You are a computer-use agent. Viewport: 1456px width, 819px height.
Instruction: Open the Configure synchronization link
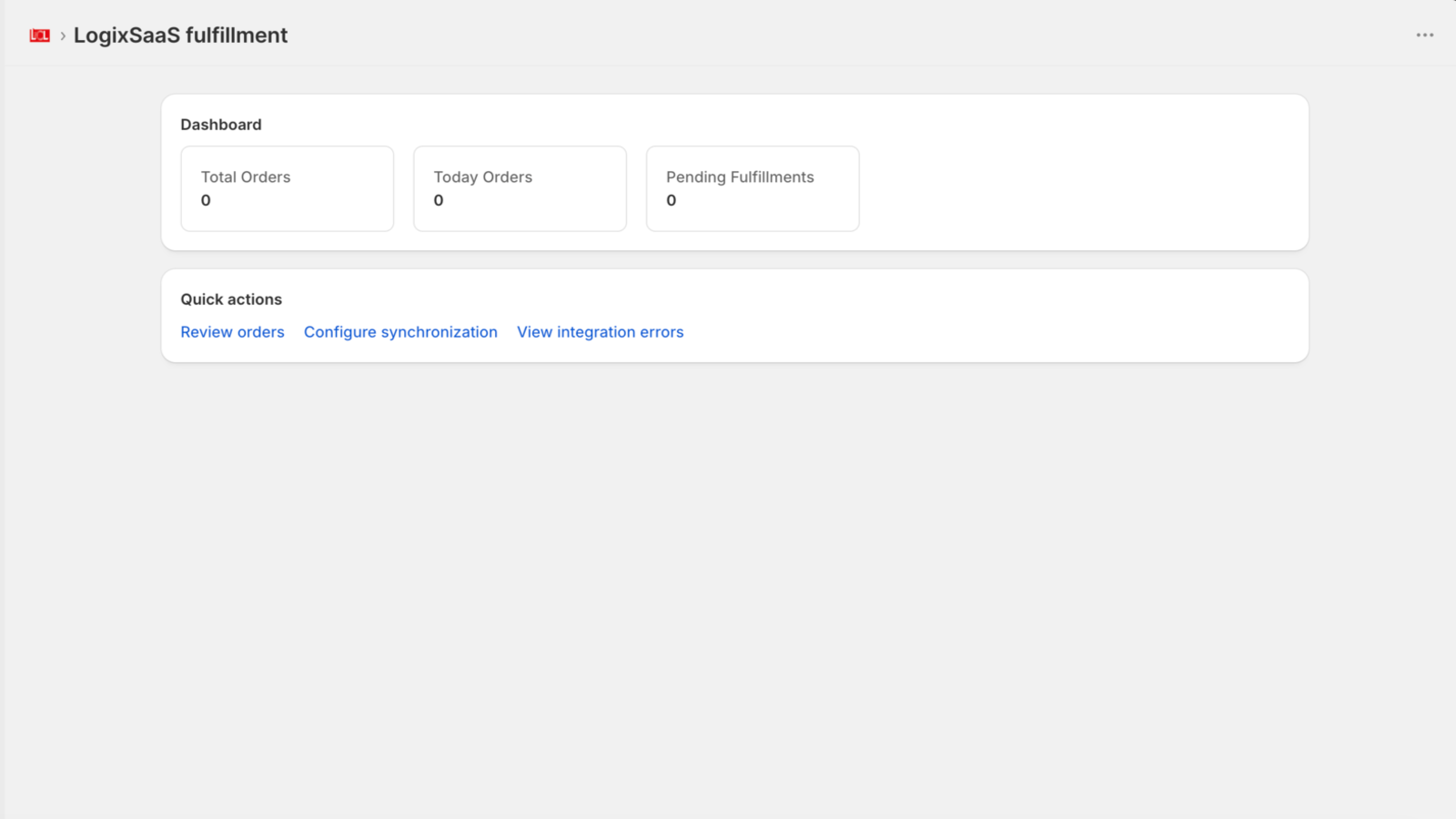coord(400,332)
